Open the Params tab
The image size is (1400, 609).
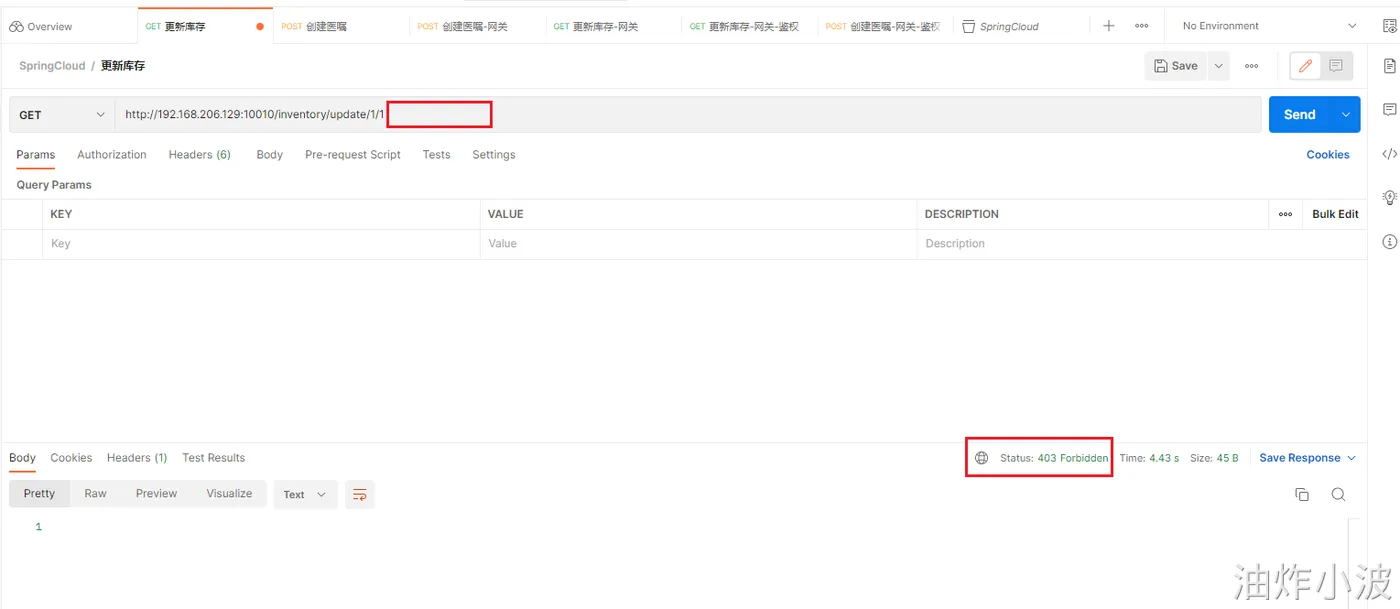point(36,155)
